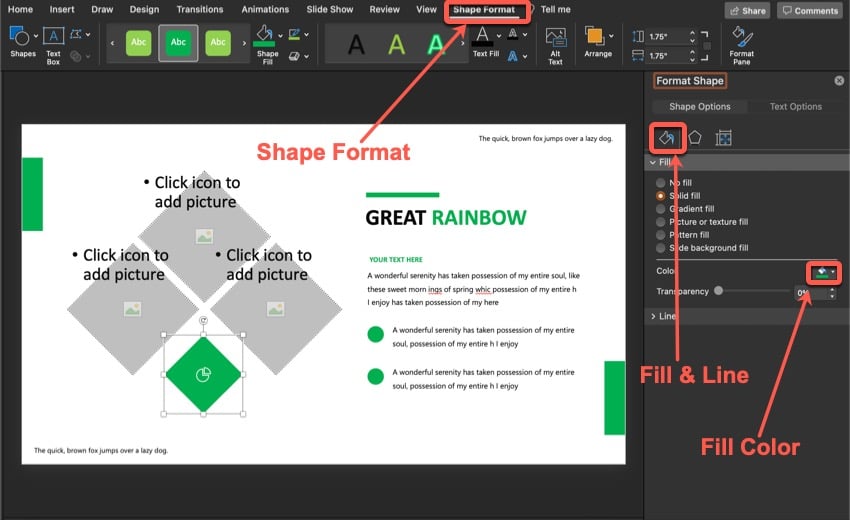Switch to the Transitions tab
Image resolution: width=850 pixels, height=520 pixels.
[200, 10]
